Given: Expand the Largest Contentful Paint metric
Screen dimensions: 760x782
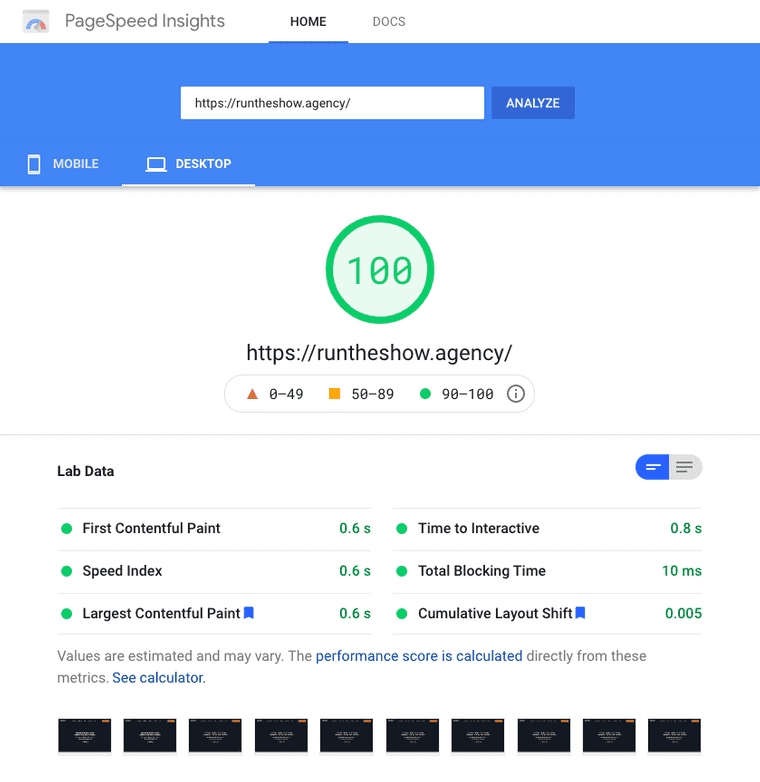Looking at the screenshot, I should point(214,613).
